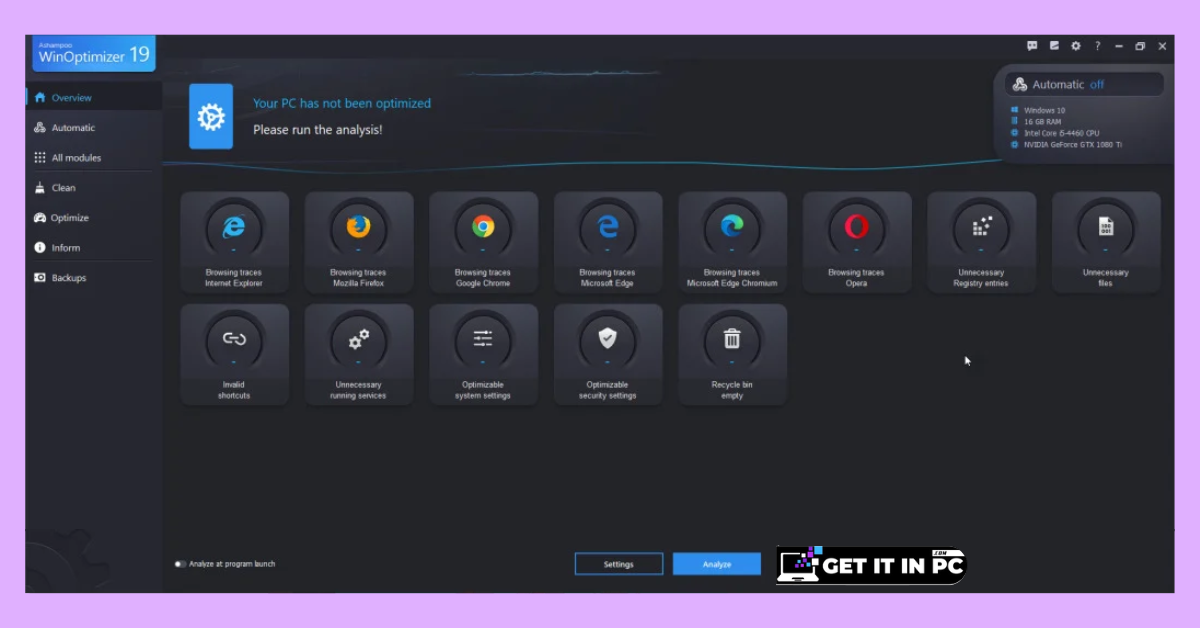This screenshot has width=1200, height=628.
Task: Open Opera browsing traces tile
Action: (857, 242)
